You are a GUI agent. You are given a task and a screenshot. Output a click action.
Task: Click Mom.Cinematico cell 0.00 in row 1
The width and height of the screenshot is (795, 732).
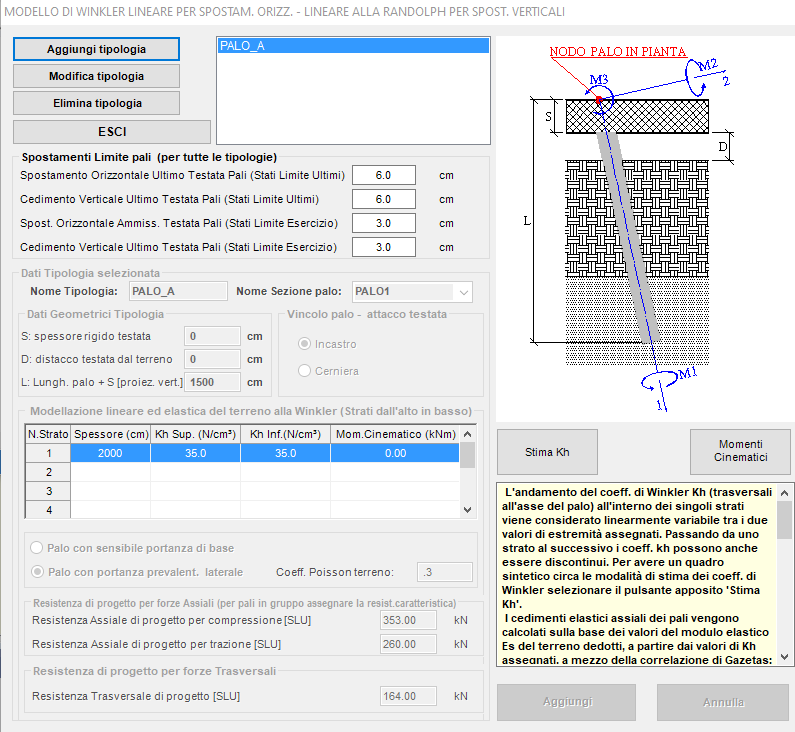tap(395, 453)
